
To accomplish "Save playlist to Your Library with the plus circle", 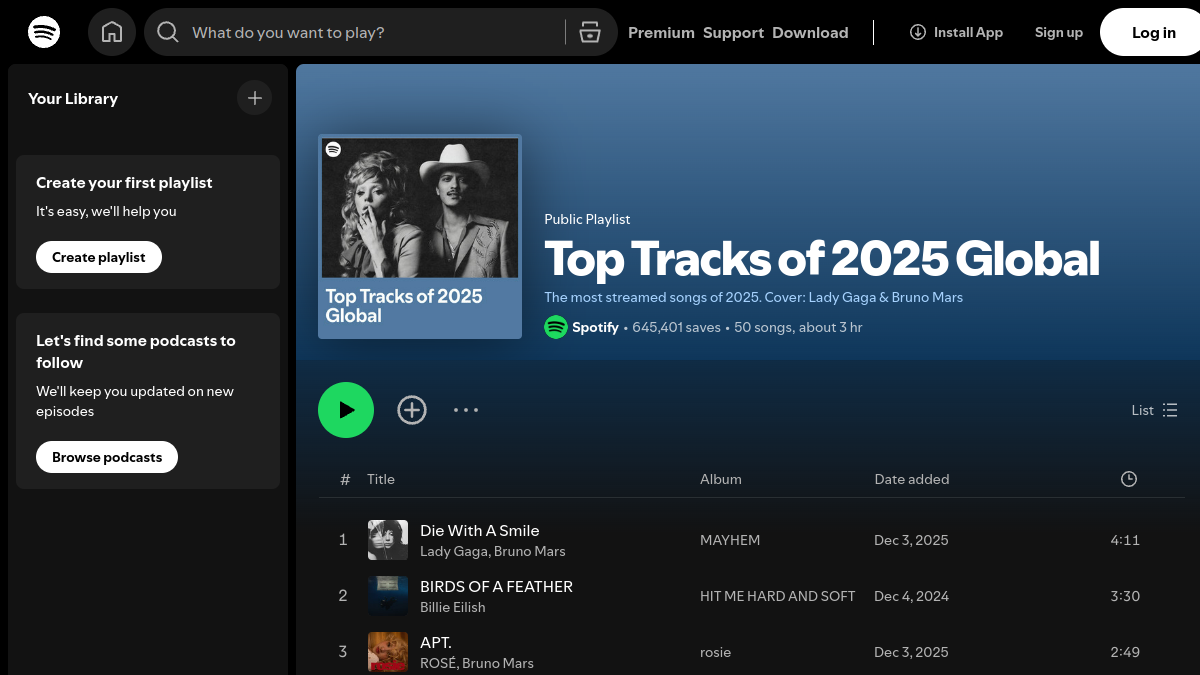I will pos(412,410).
